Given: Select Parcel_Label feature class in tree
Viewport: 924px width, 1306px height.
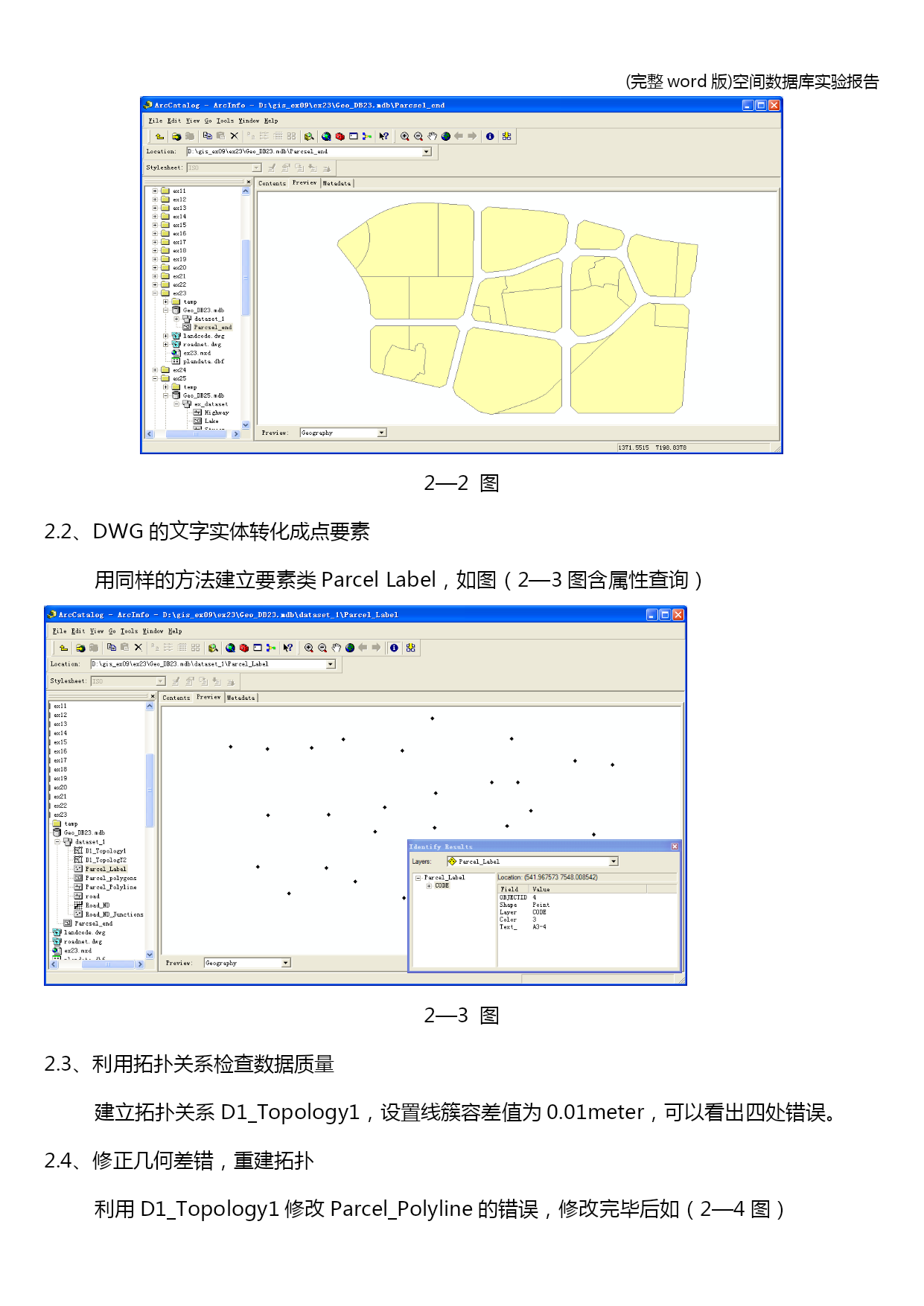Looking at the screenshot, I should pos(106,869).
